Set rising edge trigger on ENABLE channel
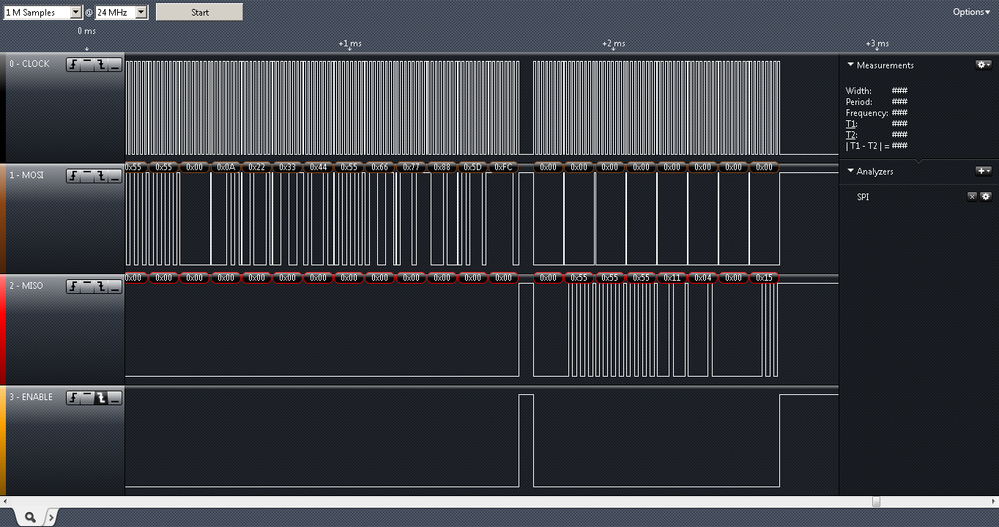 point(74,398)
